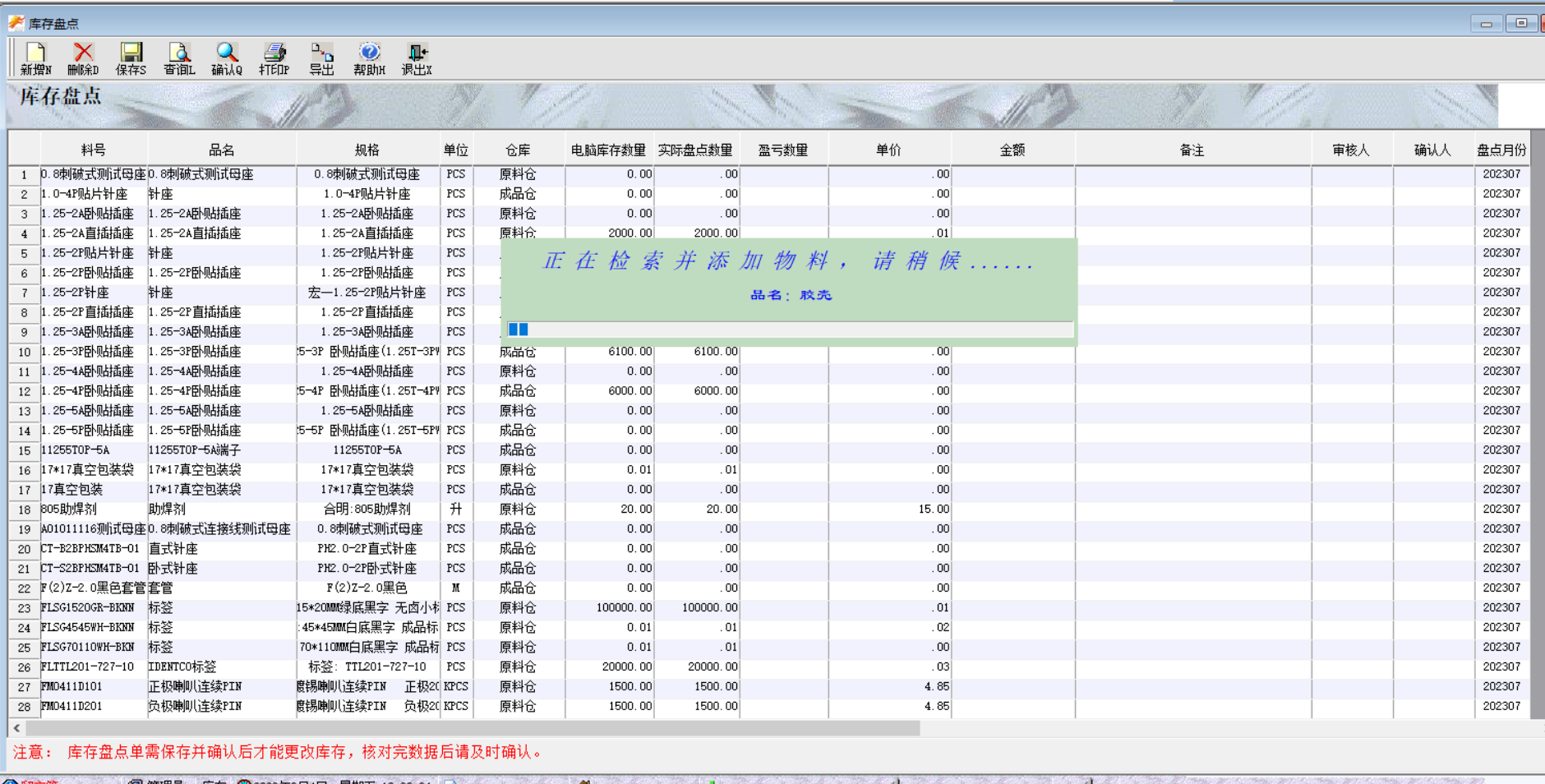
Task: Click the 100000.00 computer stock cell
Action: [609, 608]
